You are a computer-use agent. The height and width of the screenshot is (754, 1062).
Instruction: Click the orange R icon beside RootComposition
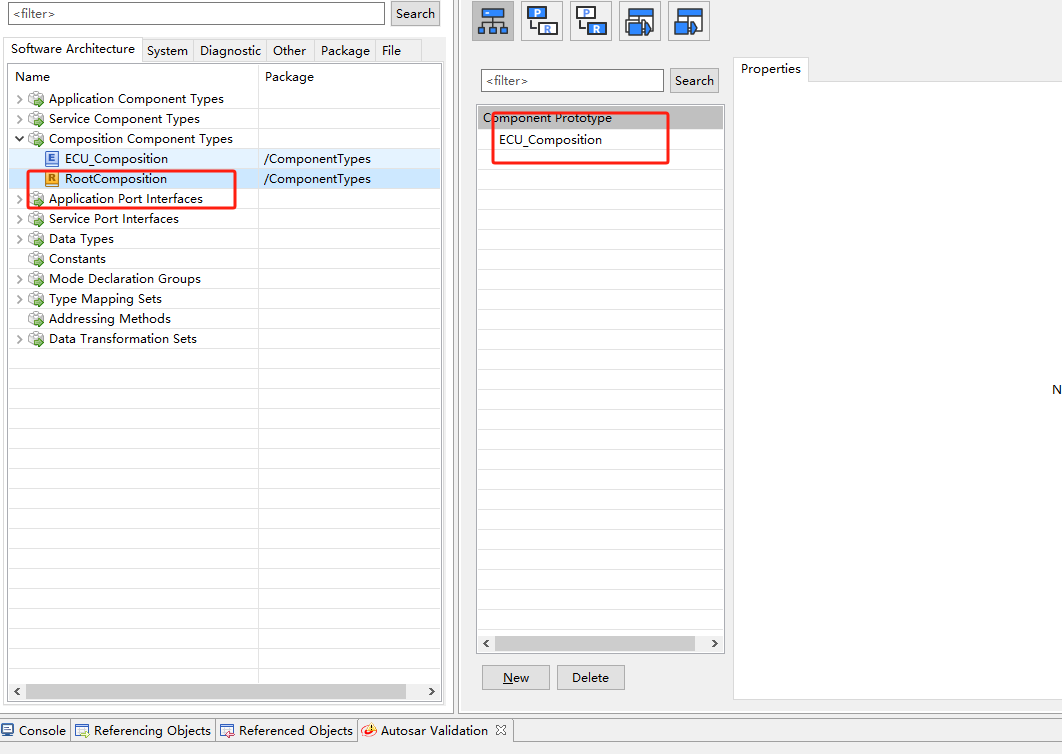[52, 179]
